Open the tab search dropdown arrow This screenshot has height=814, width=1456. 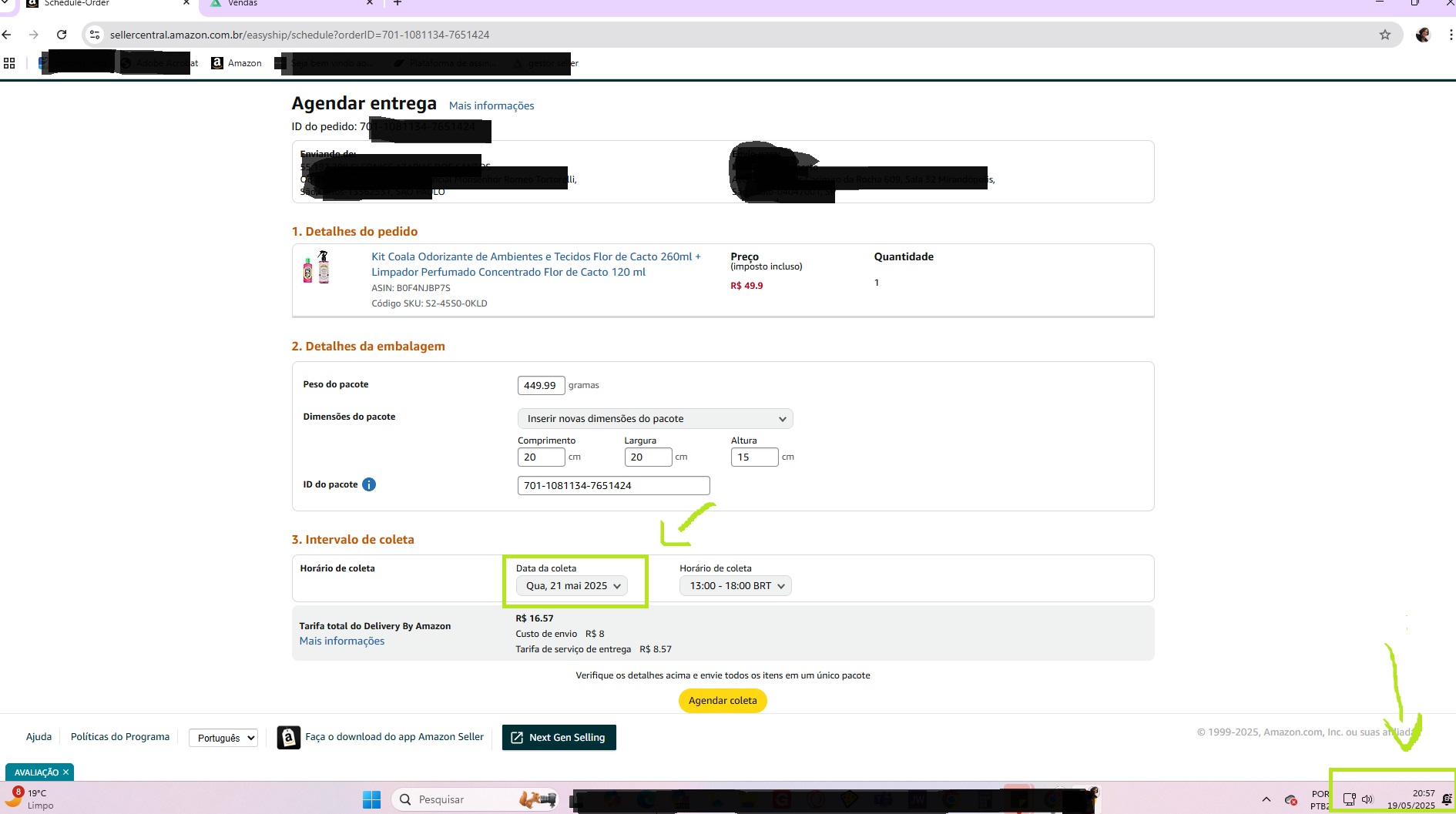(5, 3)
